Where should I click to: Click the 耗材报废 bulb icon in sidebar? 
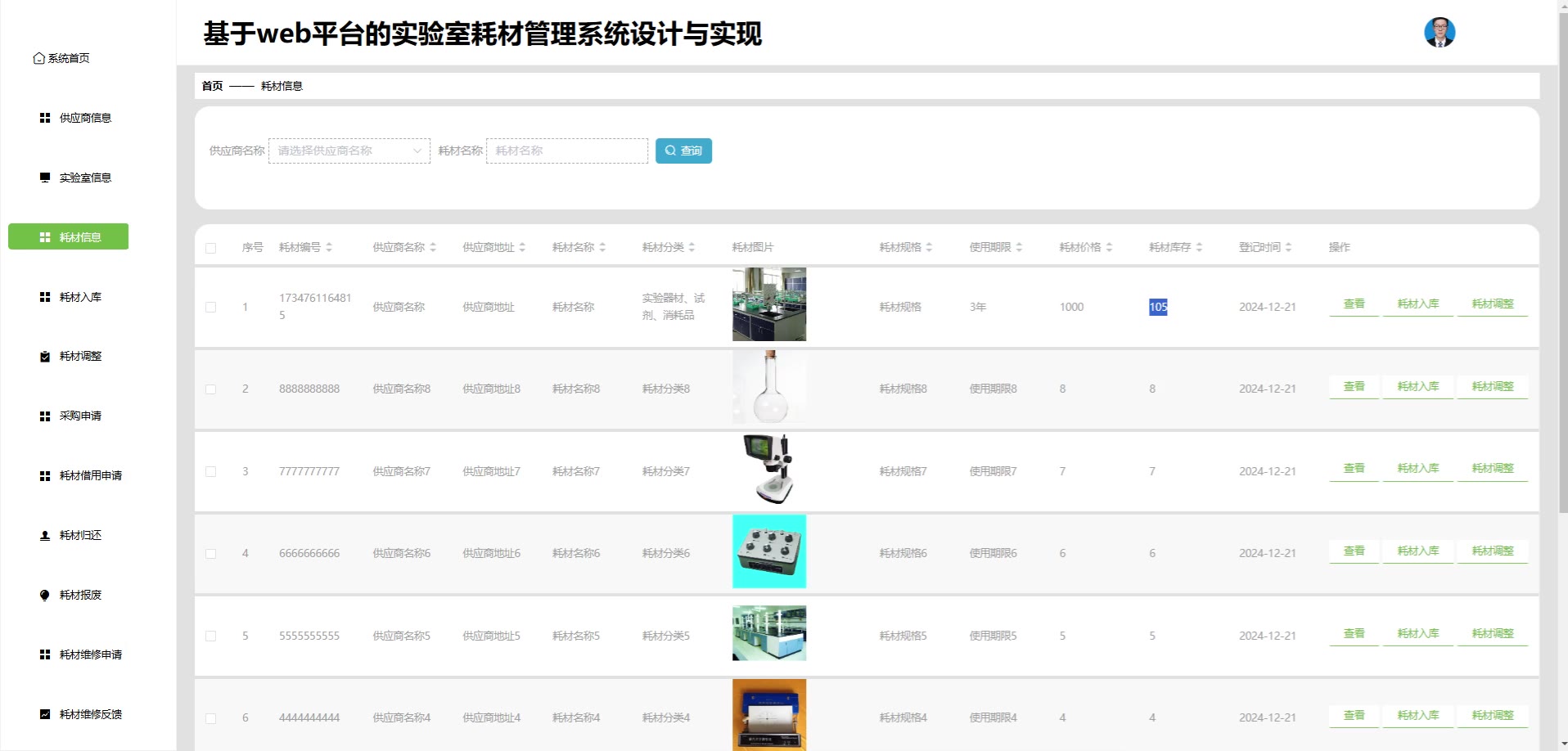tap(45, 596)
